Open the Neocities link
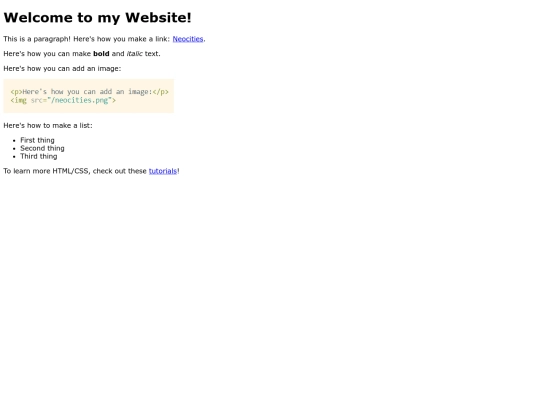This screenshot has width=540, height=405. [188, 39]
